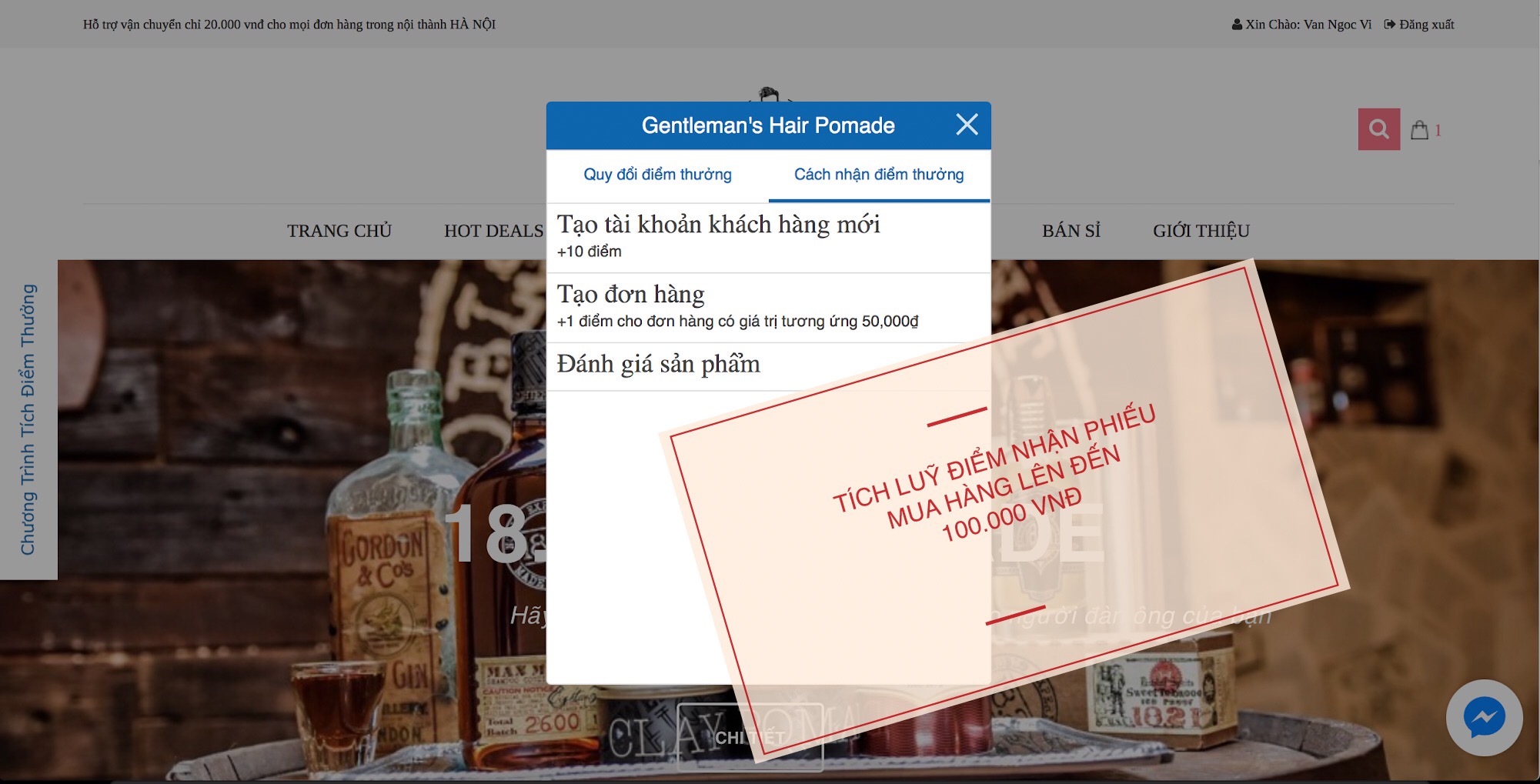Image resolution: width=1540 pixels, height=784 pixels.
Task: Click the Hỗ trợ vận chuyển 20.000 vnđ notice
Action: 289,25
